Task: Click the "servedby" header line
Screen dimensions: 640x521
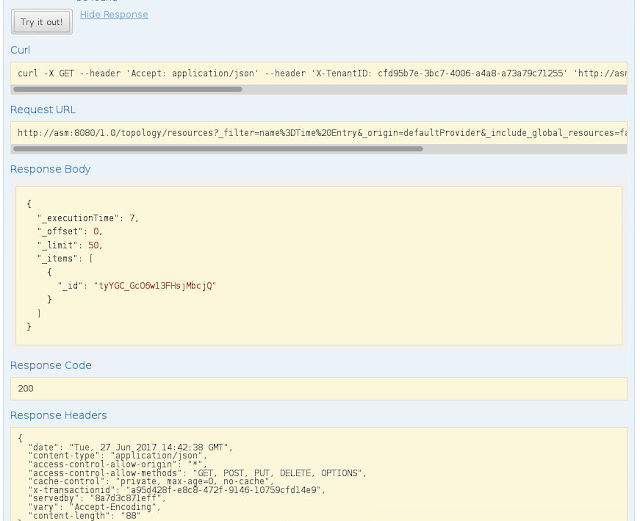Action: tap(97, 499)
